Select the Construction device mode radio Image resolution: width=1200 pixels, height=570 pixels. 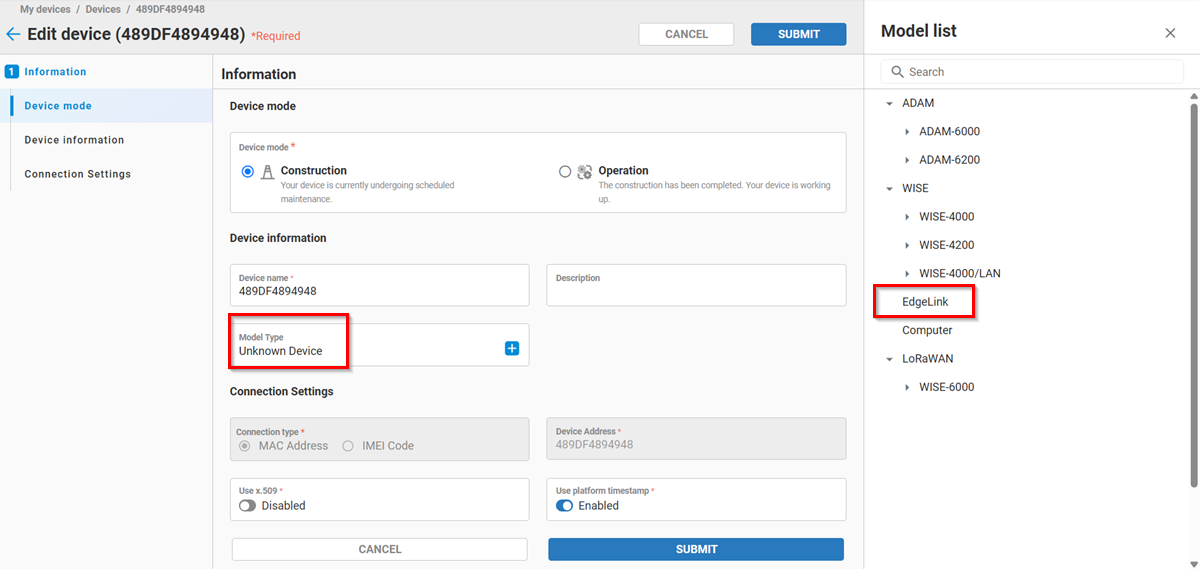pos(248,171)
